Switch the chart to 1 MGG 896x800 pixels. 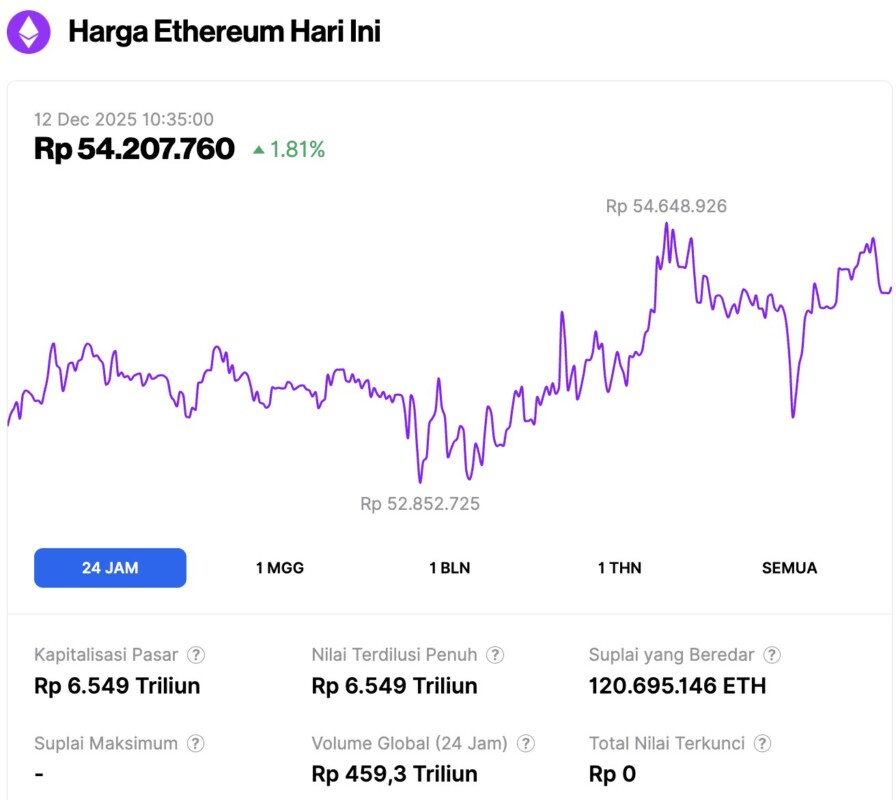(x=280, y=568)
